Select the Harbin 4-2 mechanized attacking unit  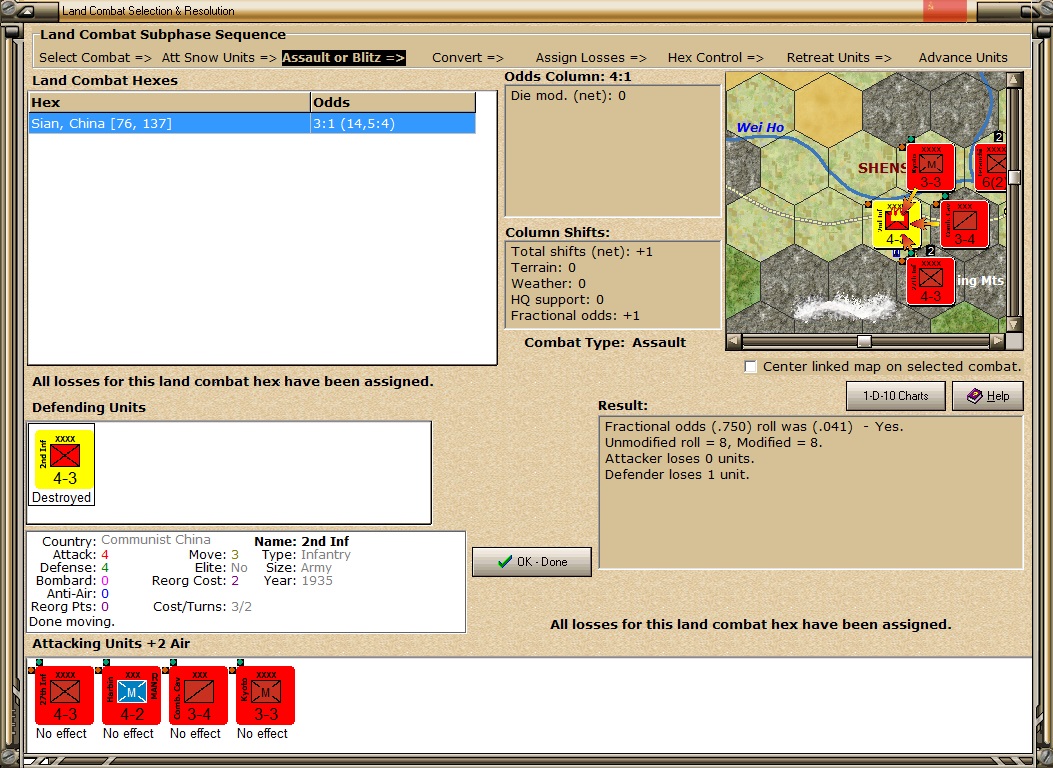pos(132,695)
